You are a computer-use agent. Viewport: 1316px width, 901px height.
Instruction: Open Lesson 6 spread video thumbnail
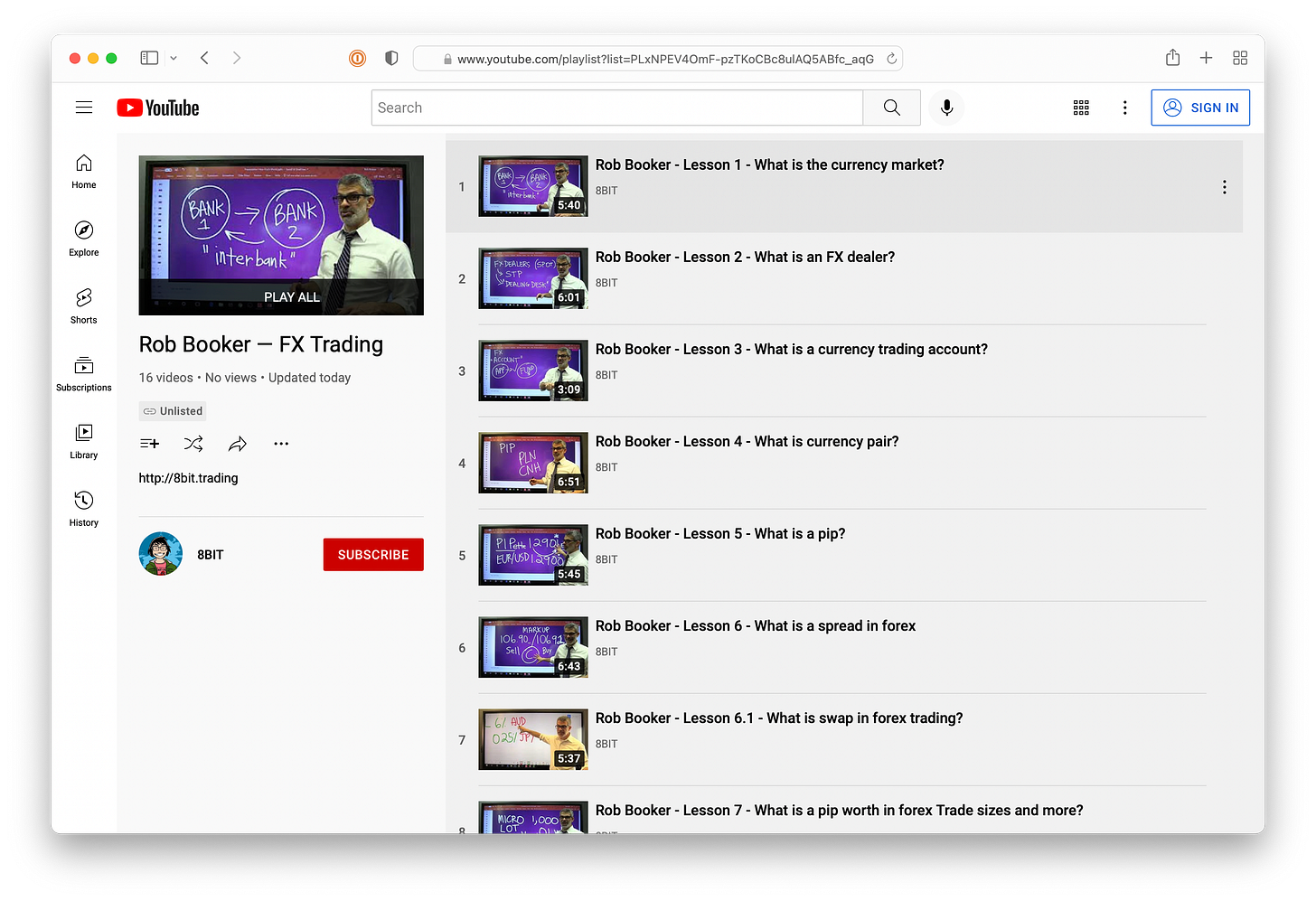click(x=533, y=647)
